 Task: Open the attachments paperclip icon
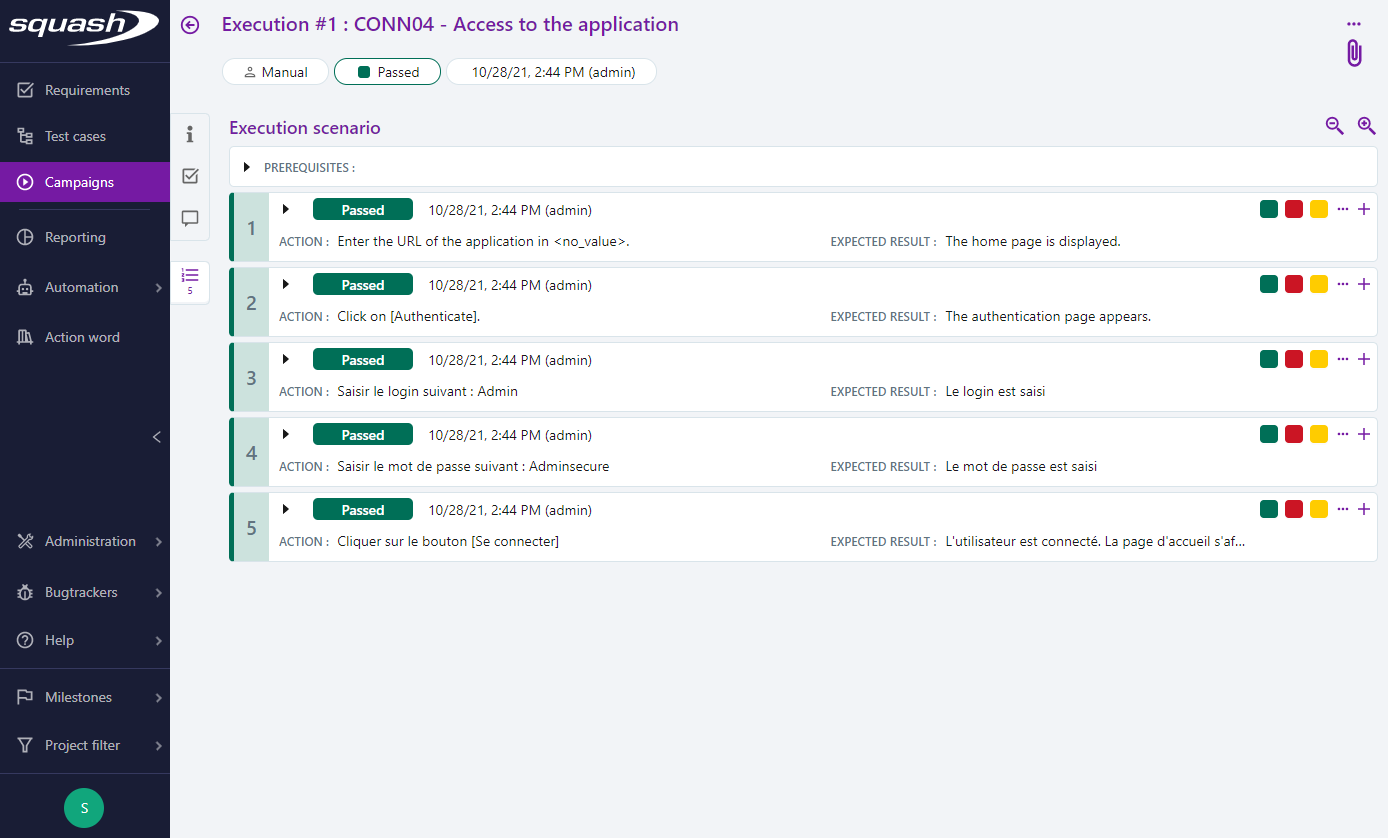click(1354, 53)
